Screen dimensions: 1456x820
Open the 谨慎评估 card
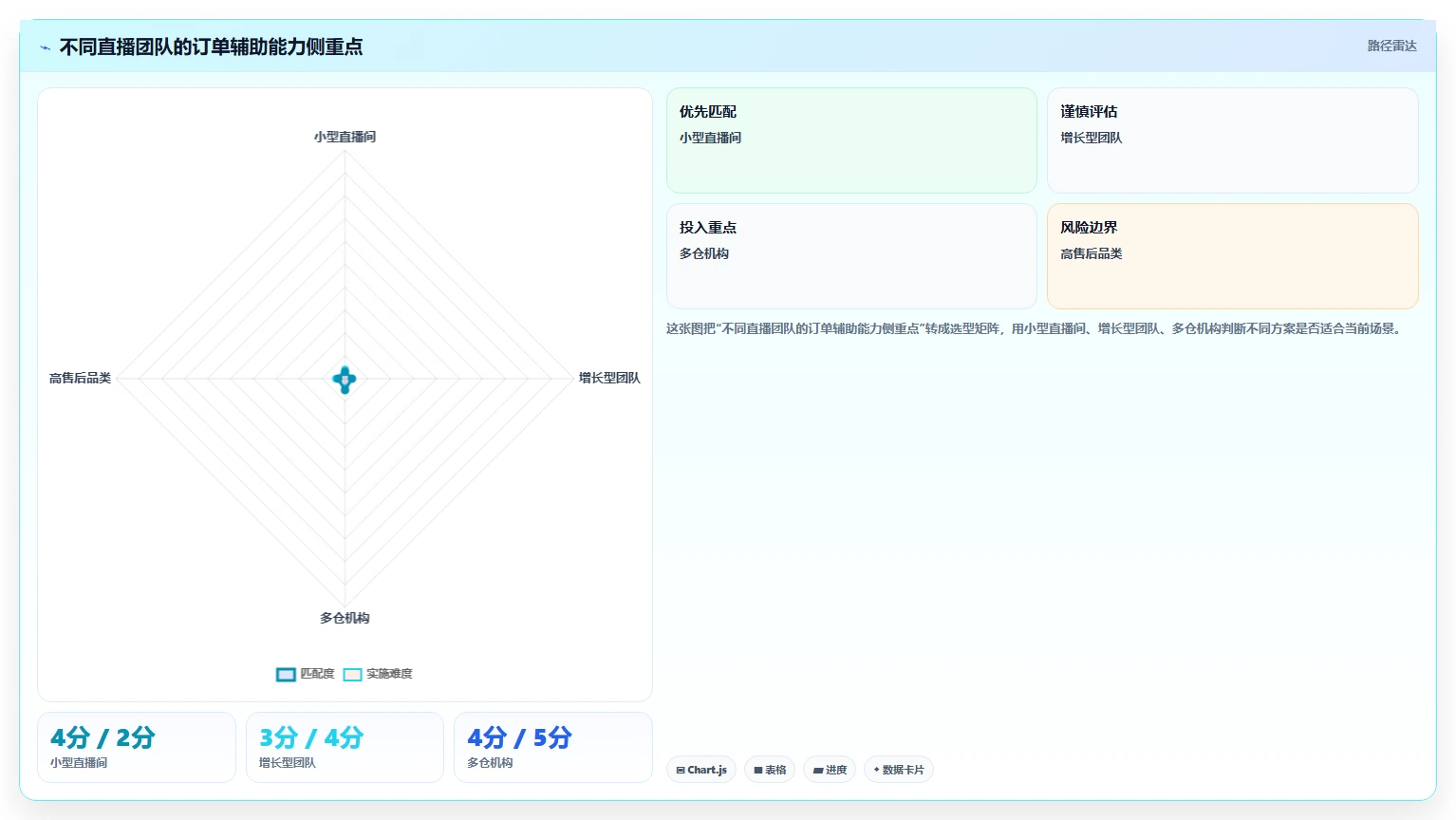[1232, 140]
